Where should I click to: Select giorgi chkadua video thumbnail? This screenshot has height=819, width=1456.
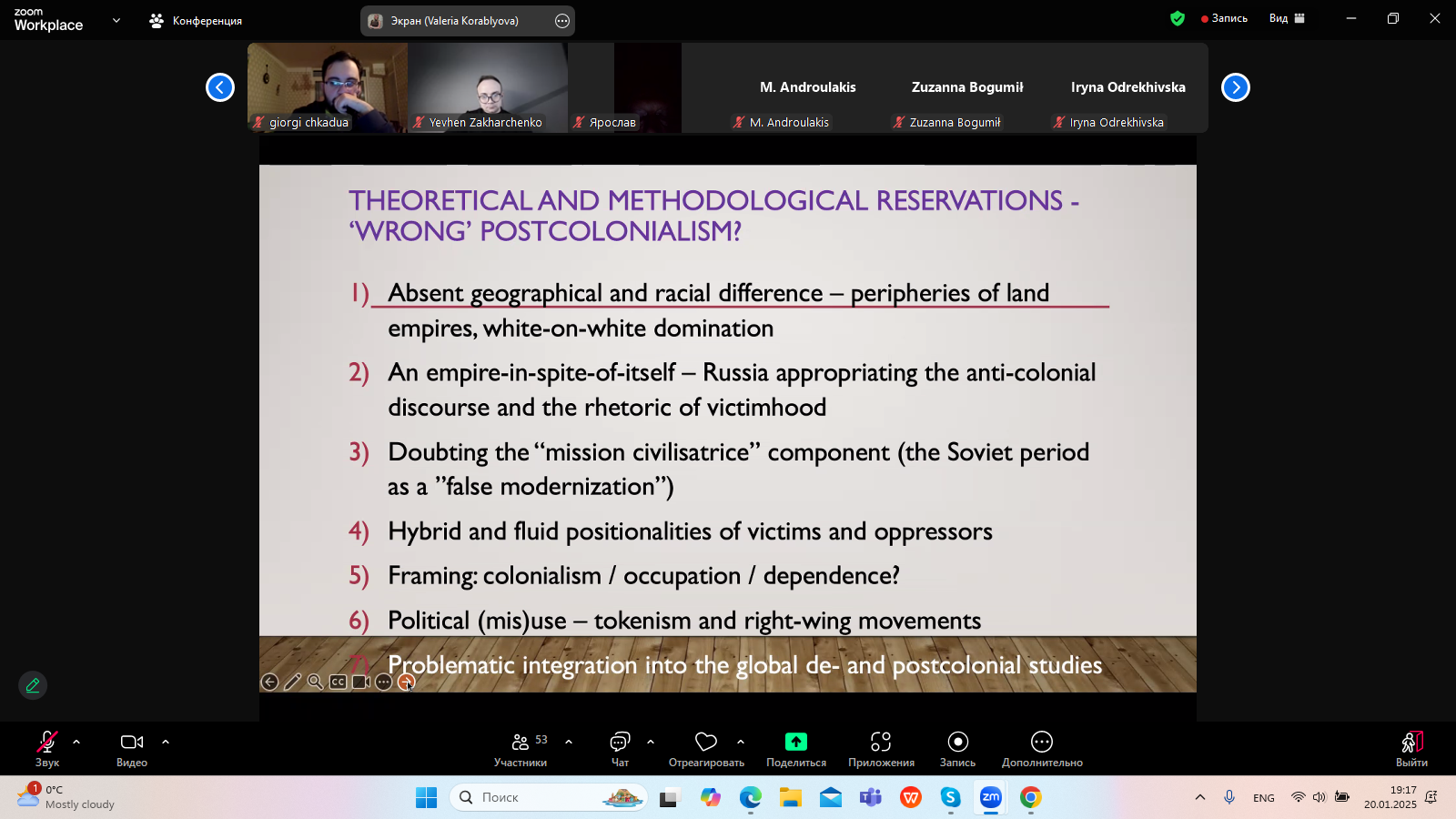(328, 87)
